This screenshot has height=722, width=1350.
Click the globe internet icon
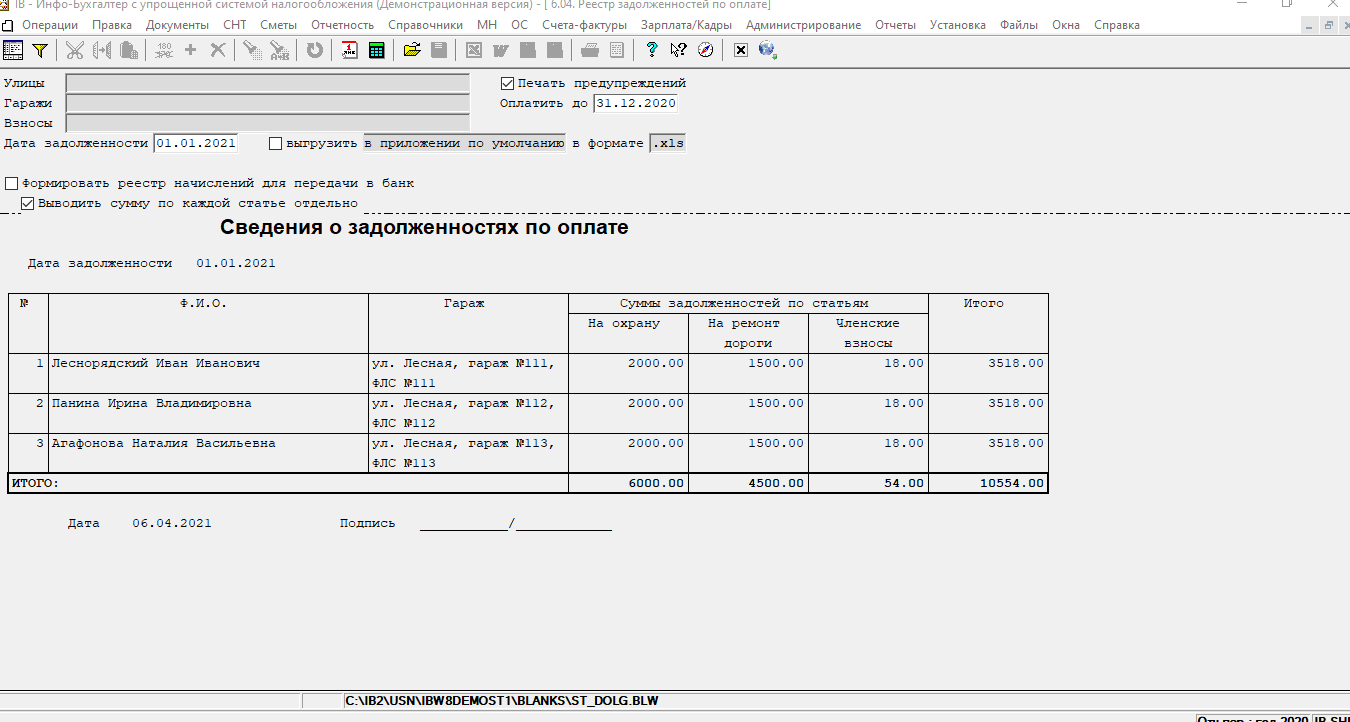point(767,49)
